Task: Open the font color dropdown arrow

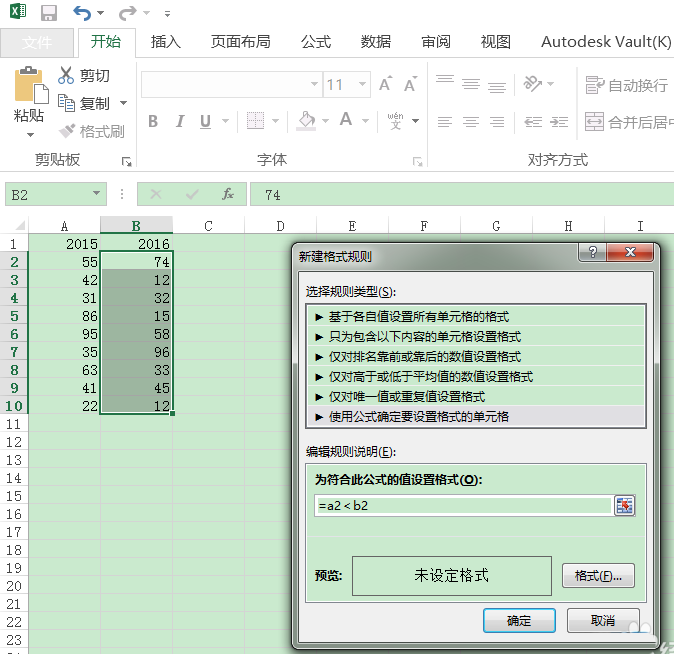Action: [x=365, y=121]
